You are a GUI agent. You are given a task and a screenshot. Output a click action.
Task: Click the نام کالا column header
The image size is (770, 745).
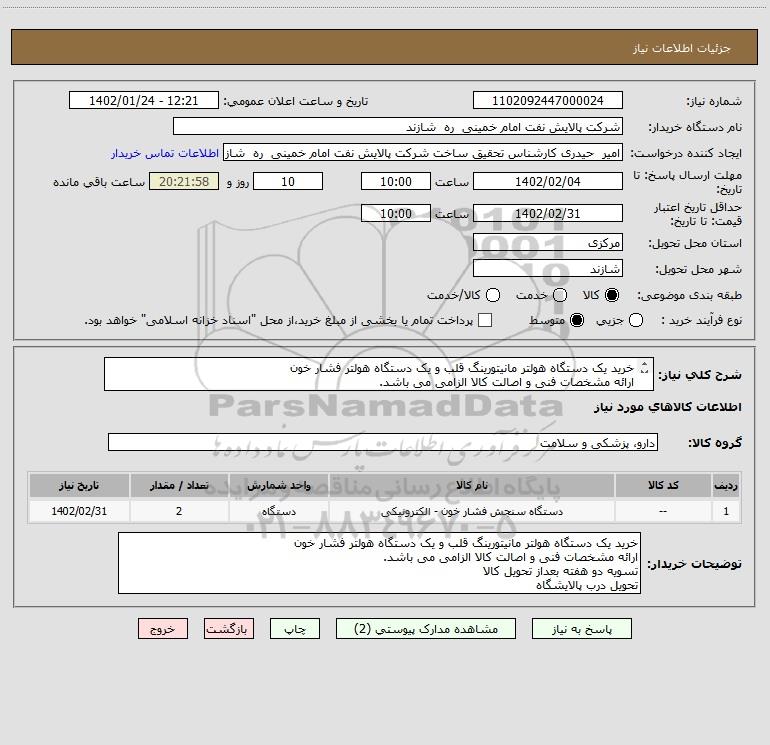point(471,485)
